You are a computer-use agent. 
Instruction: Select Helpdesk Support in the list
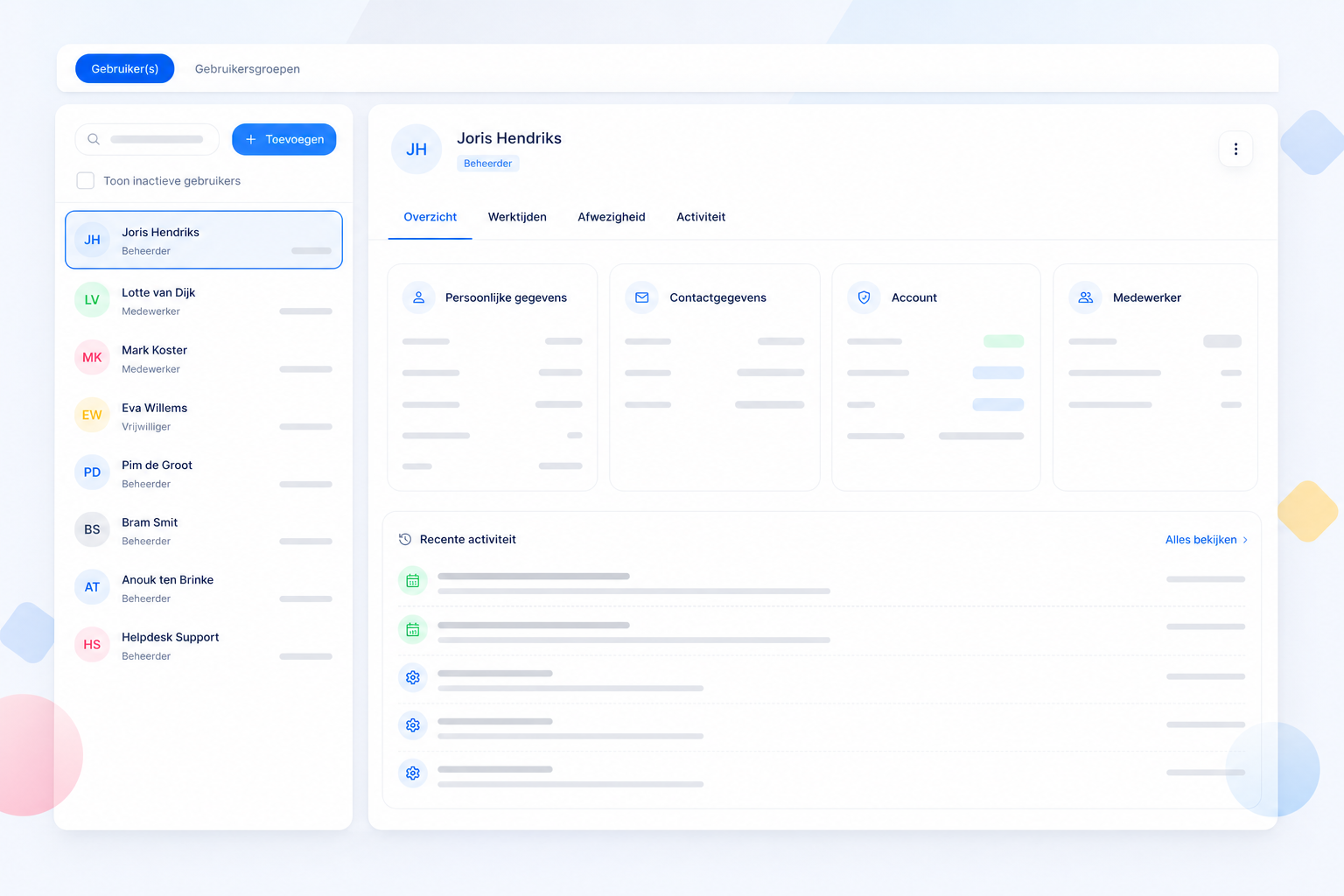(204, 645)
